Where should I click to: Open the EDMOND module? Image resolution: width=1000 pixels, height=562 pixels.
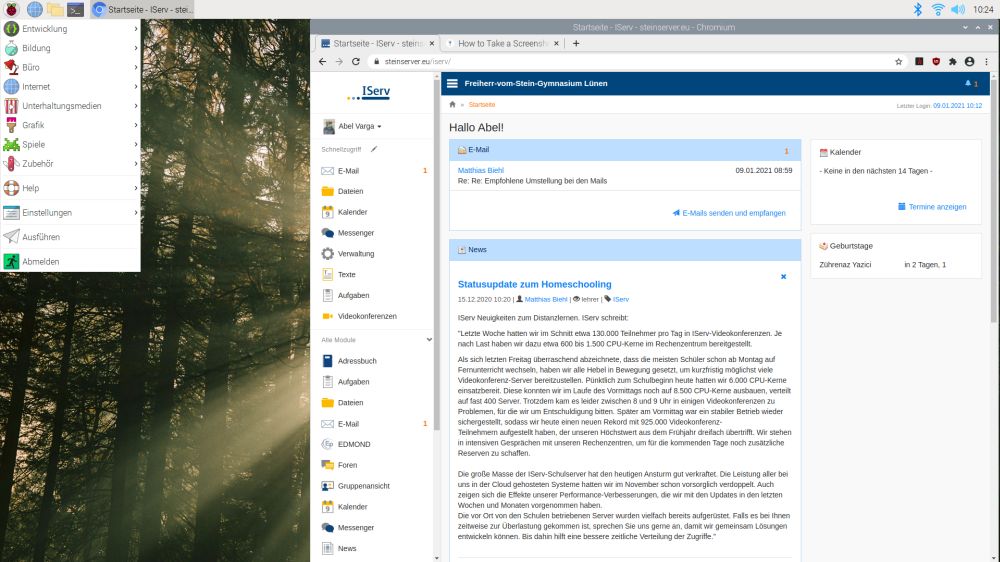[355, 444]
